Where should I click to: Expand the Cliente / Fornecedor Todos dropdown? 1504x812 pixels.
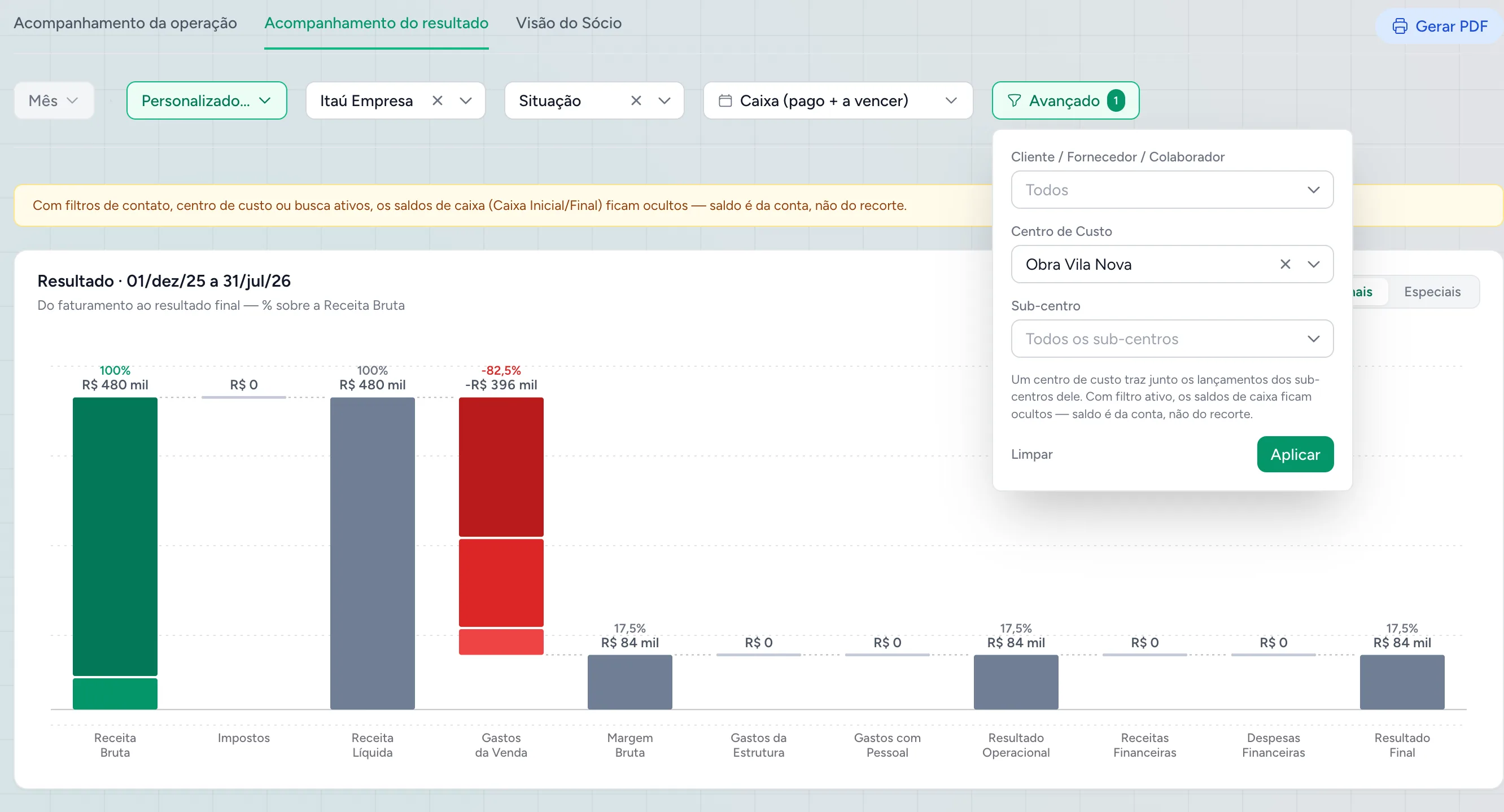tap(1172, 190)
